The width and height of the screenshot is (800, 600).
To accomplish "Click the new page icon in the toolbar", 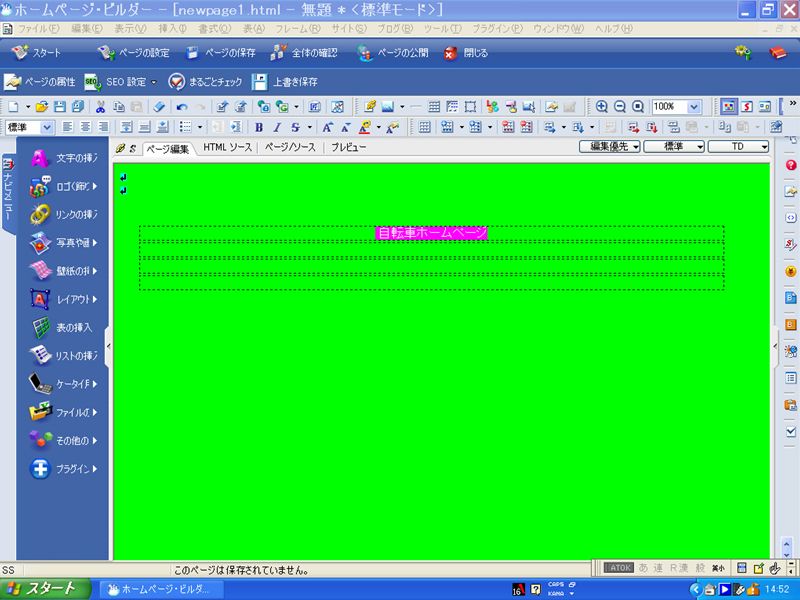I will 13,107.
